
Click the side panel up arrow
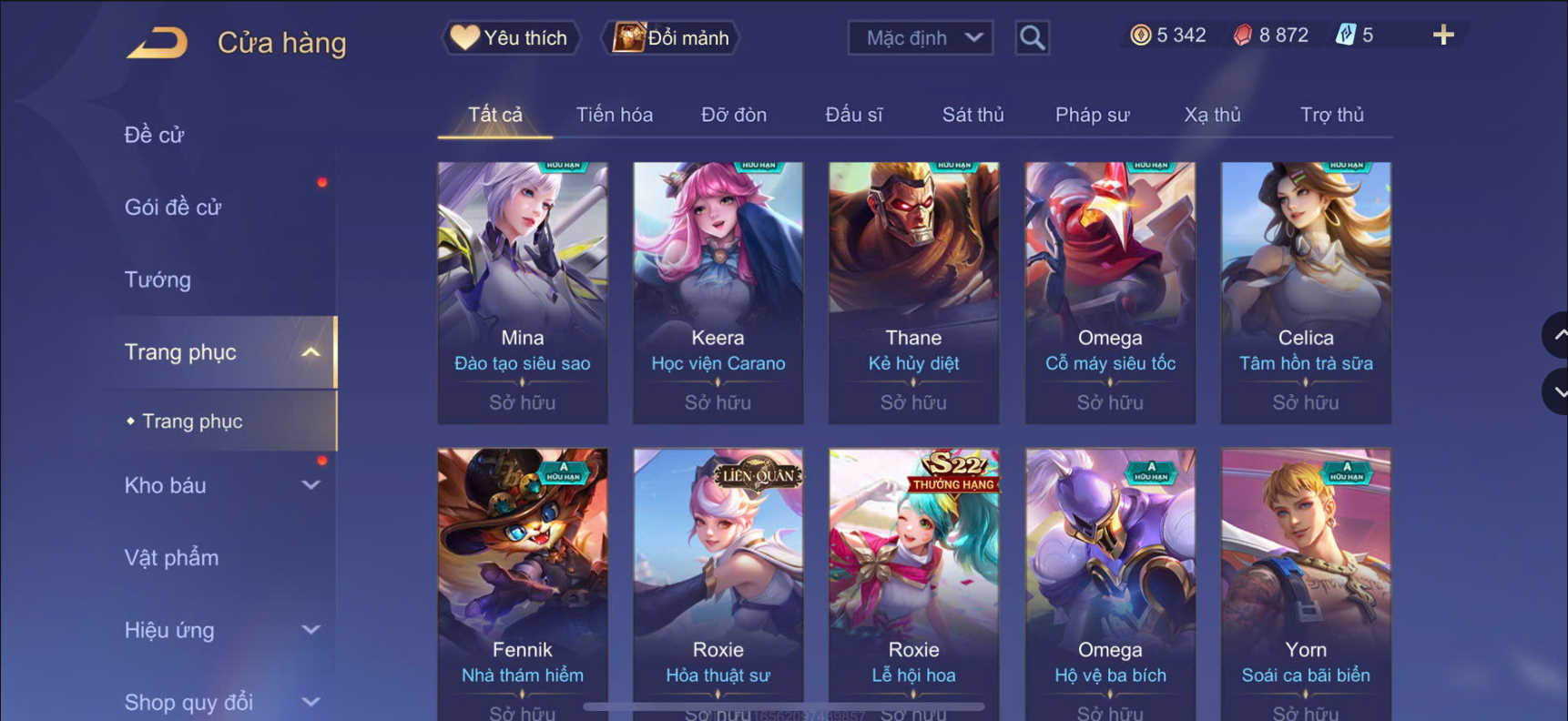(x=1555, y=335)
